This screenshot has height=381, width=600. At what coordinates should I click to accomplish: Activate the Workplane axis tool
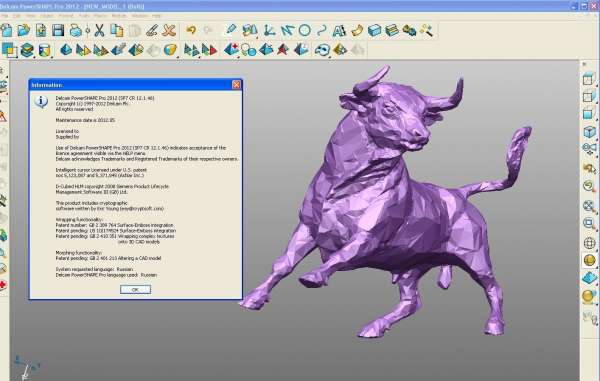(x=269, y=30)
